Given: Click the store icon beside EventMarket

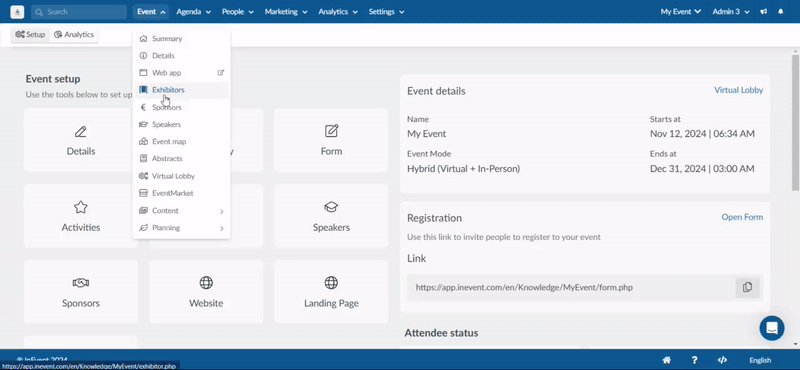Looking at the screenshot, I should pyautogui.click(x=143, y=193).
